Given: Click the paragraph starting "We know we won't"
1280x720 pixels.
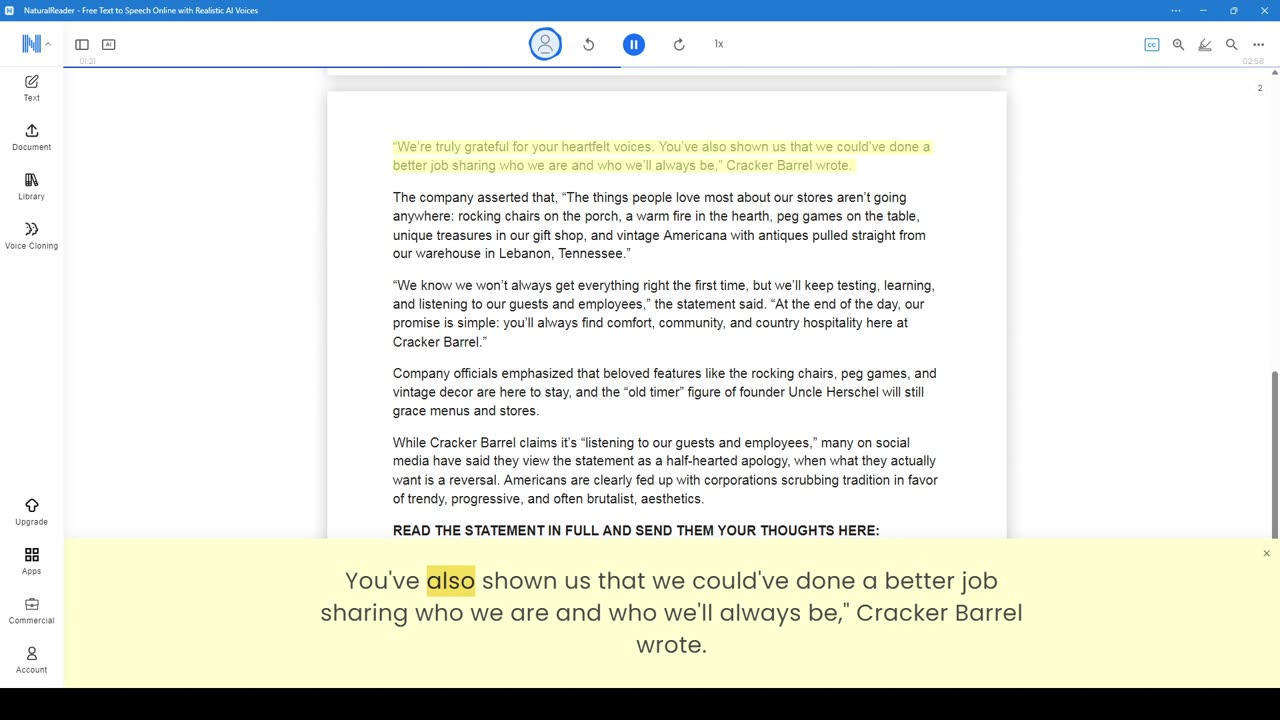Looking at the screenshot, I should [663, 313].
